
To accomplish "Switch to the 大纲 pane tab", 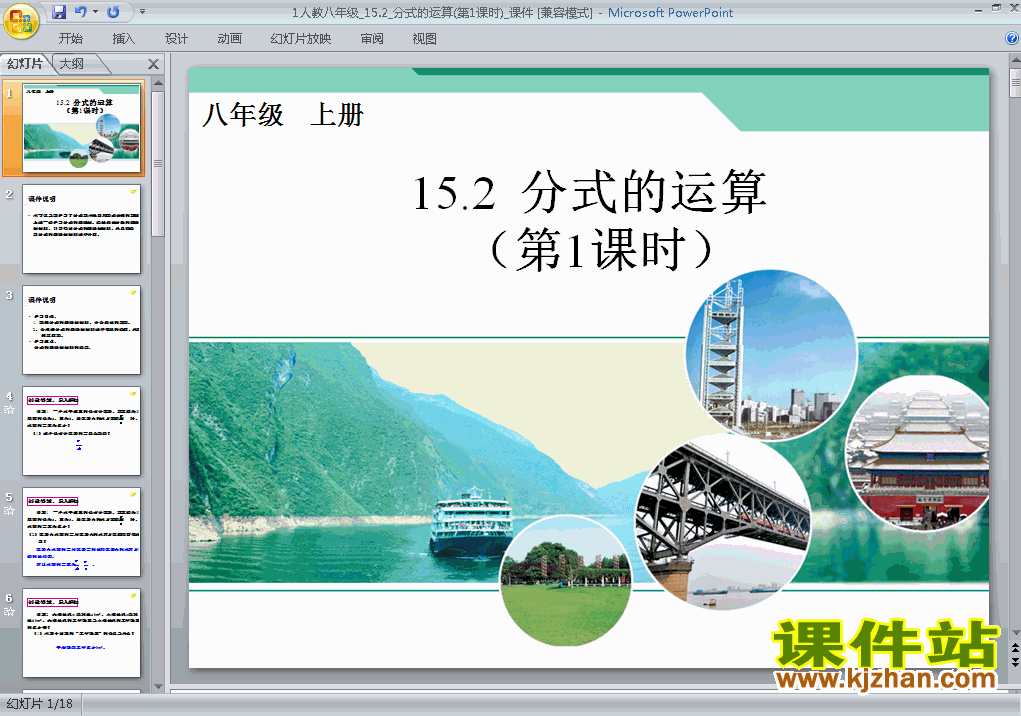I will pos(72,64).
